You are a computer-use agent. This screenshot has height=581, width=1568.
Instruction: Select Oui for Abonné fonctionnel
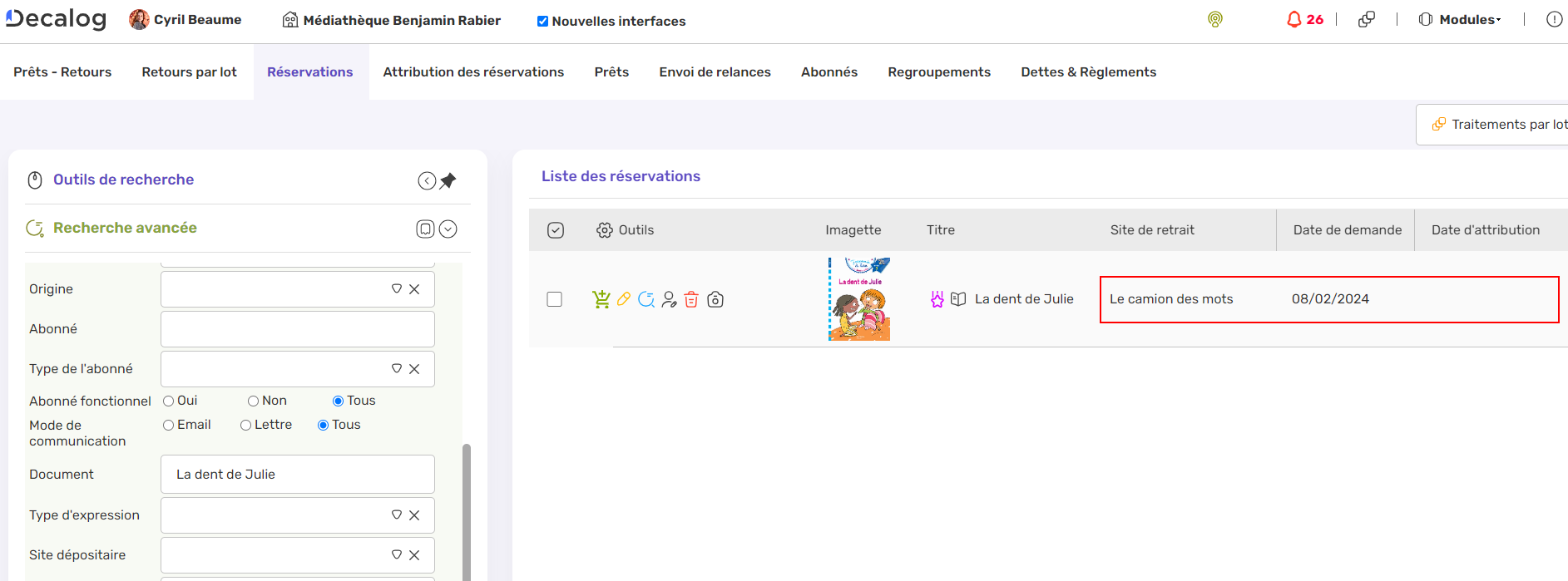(169, 401)
